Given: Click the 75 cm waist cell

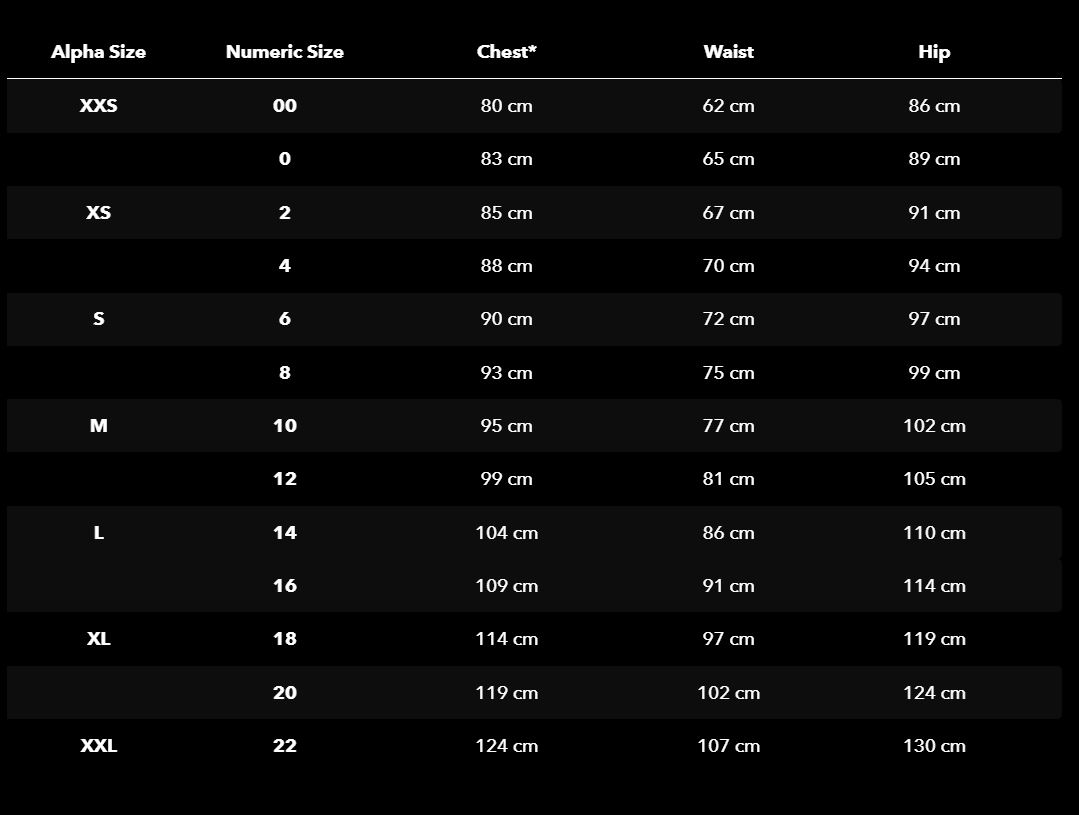Looking at the screenshot, I should coord(728,372).
